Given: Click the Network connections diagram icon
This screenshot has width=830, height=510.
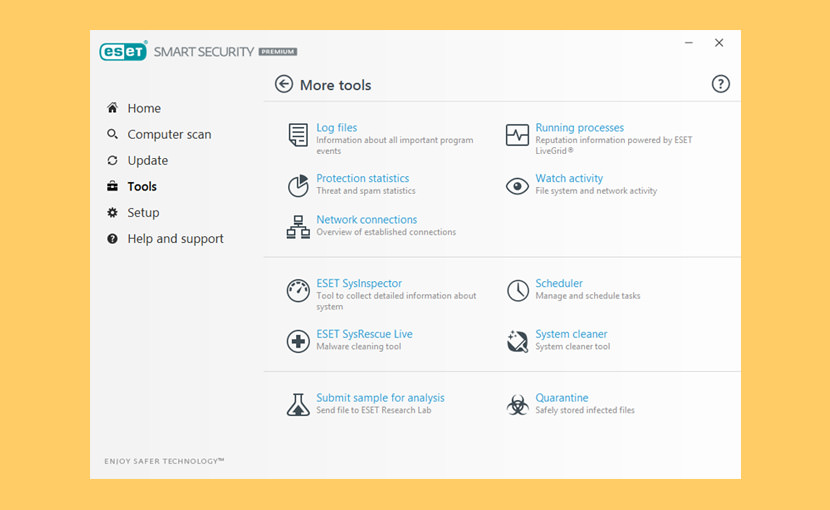Looking at the screenshot, I should pyautogui.click(x=298, y=227).
